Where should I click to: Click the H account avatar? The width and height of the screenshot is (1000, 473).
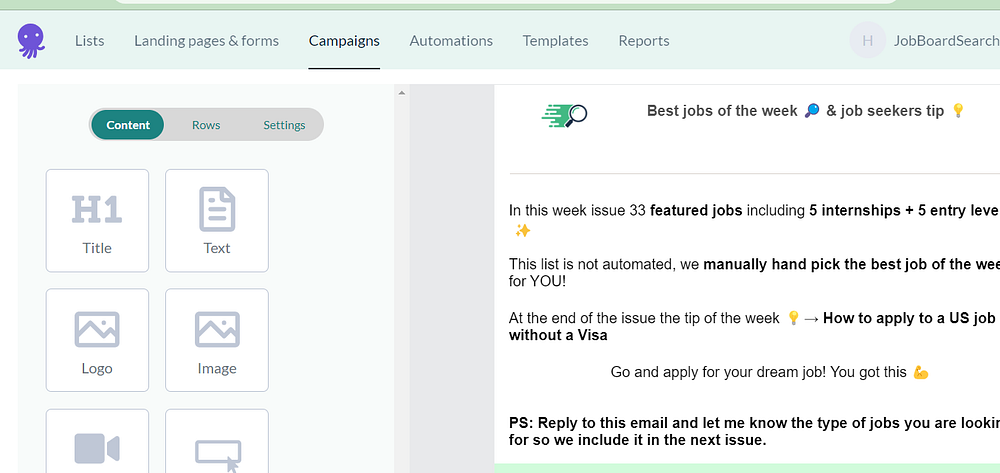click(x=867, y=41)
